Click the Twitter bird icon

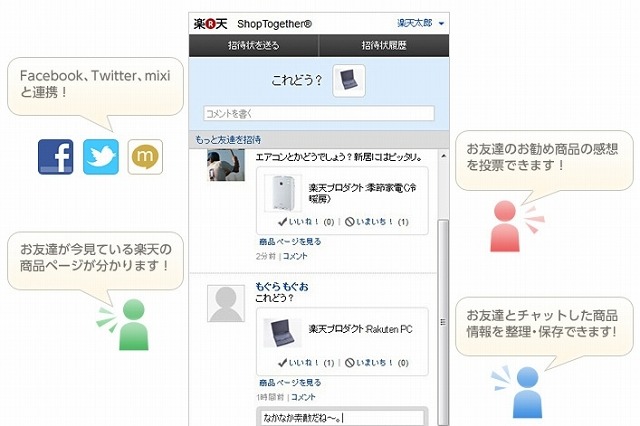click(x=101, y=157)
